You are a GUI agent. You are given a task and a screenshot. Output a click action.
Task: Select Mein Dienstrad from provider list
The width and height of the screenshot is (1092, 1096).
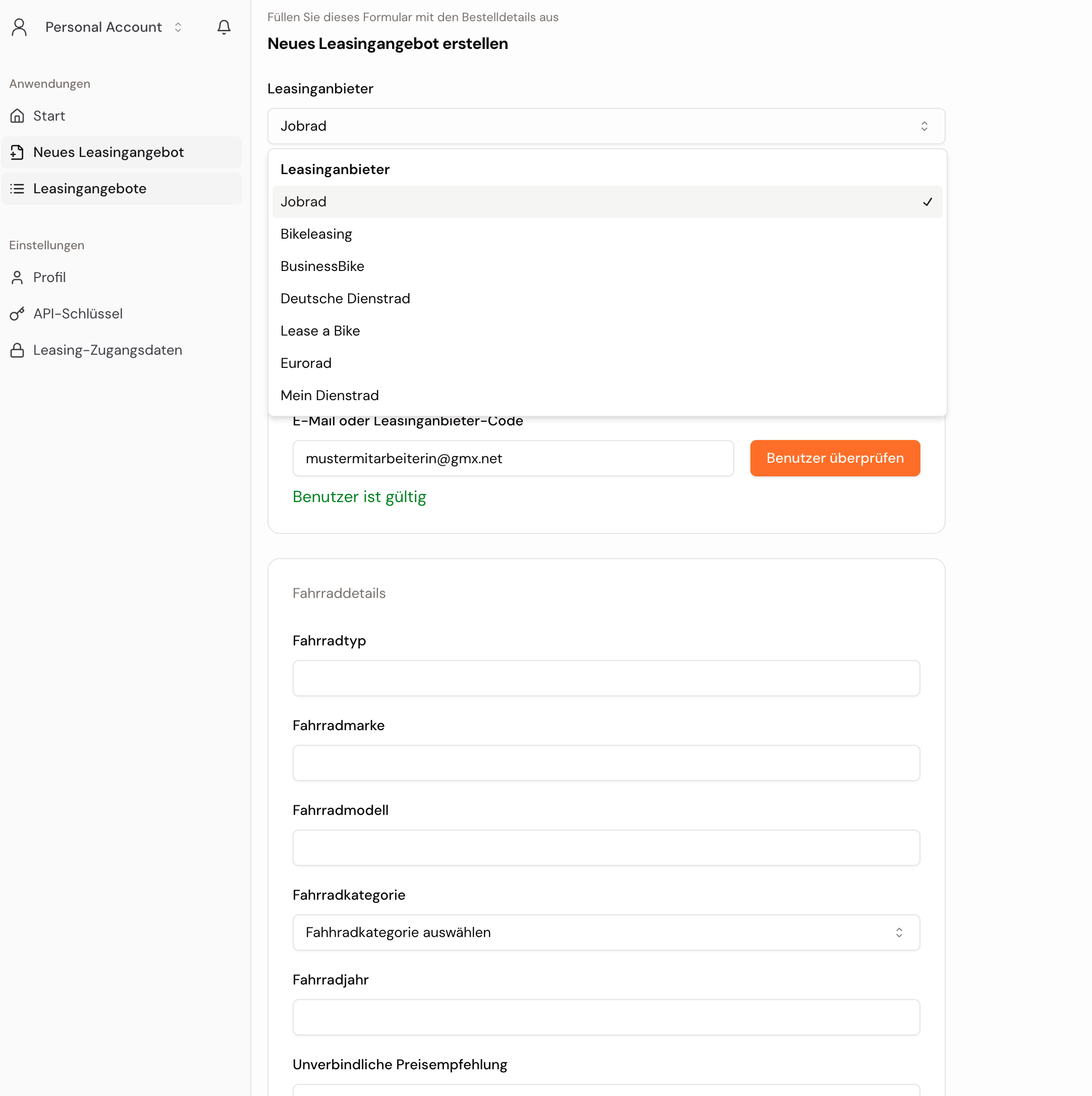point(329,395)
